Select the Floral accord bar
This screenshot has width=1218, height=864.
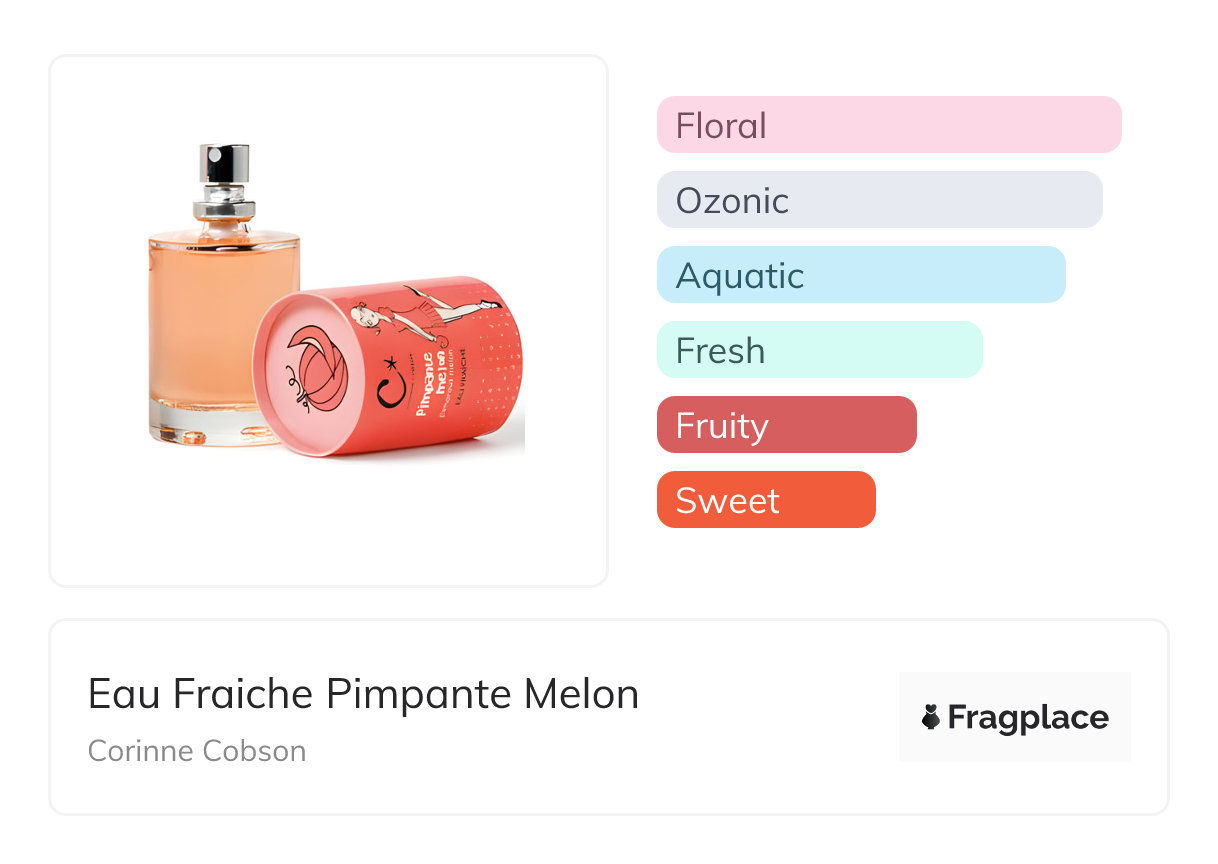pos(888,125)
